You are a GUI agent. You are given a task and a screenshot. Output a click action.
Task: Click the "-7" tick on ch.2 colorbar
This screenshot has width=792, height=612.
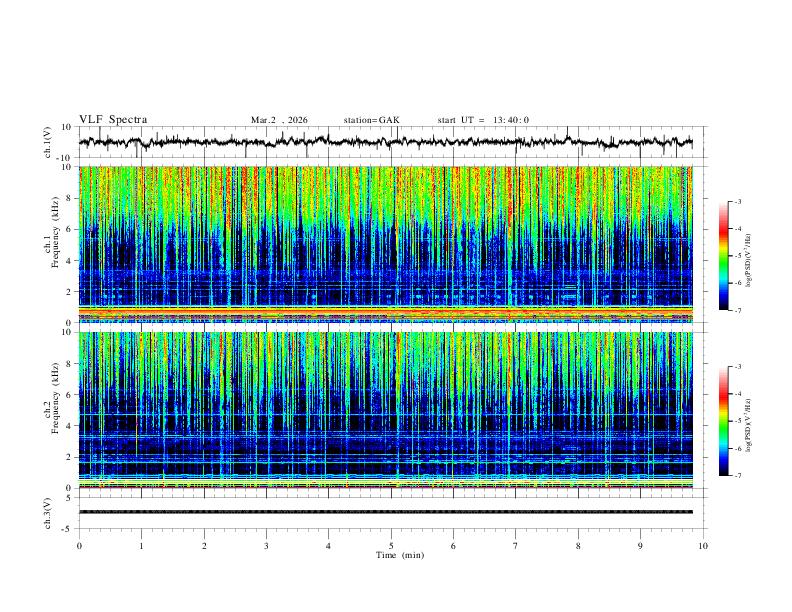pyautogui.click(x=737, y=476)
